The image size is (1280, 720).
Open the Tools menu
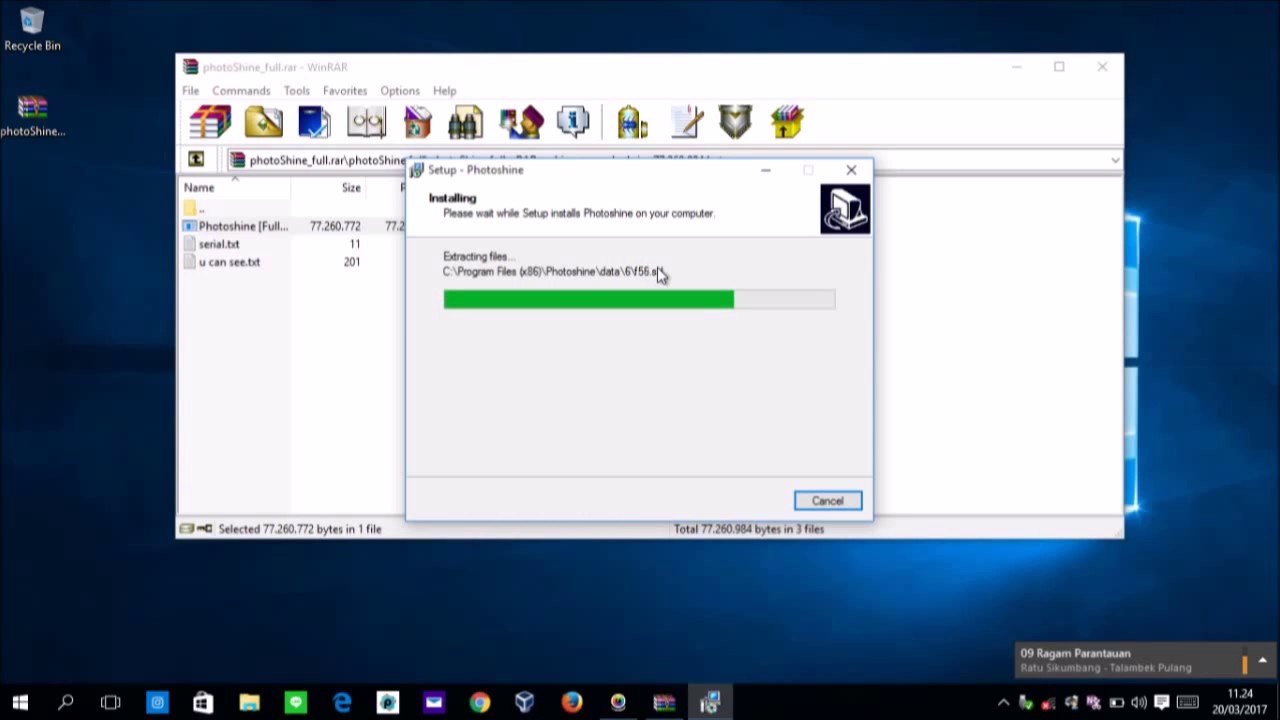click(x=296, y=91)
